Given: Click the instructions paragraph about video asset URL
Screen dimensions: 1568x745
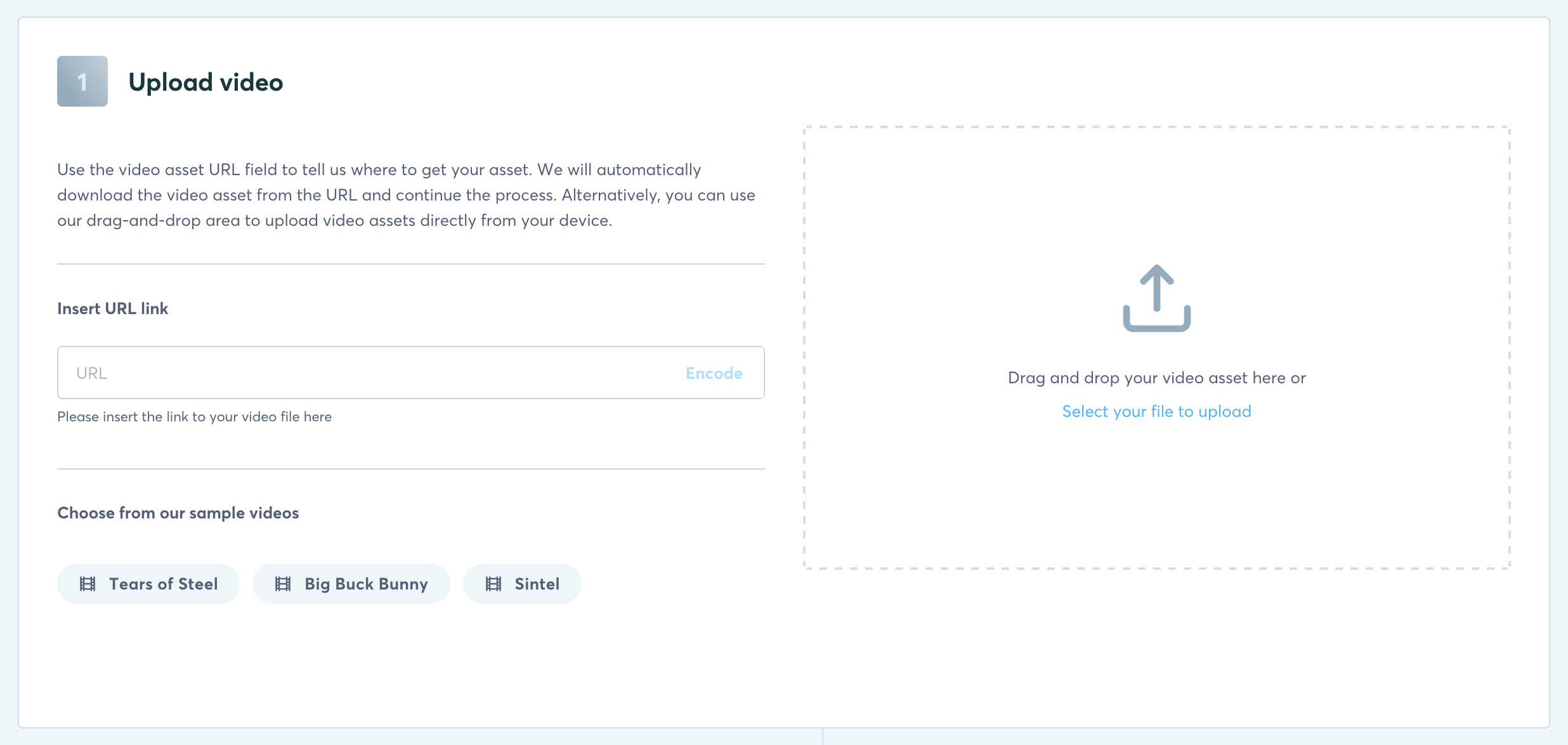Looking at the screenshot, I should click(x=406, y=195).
